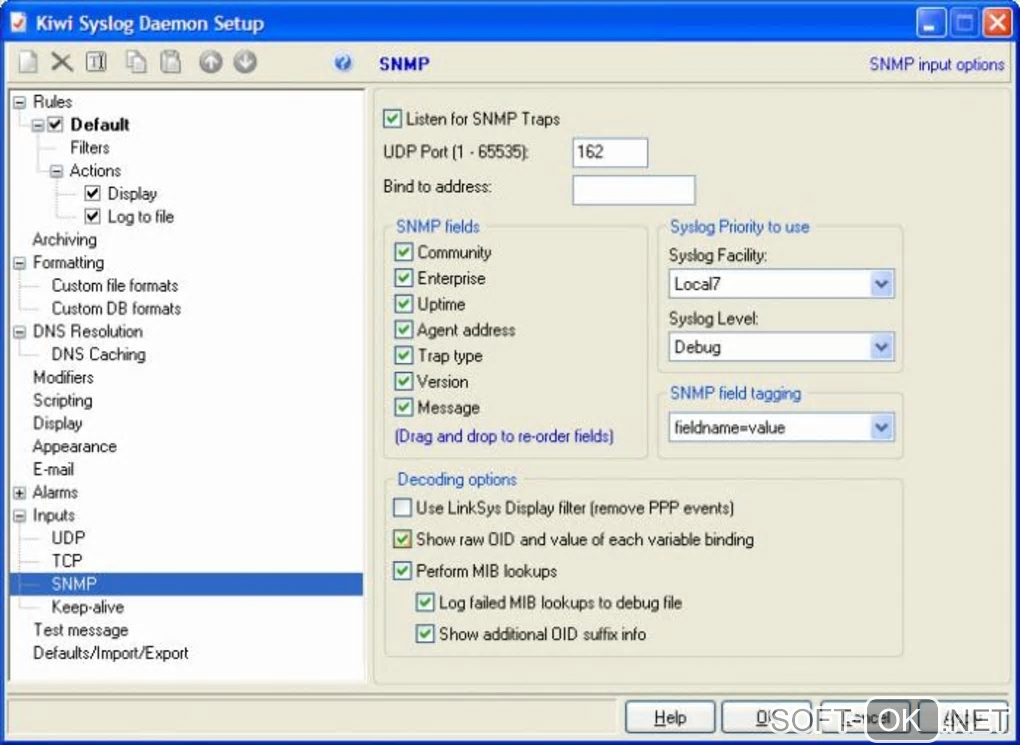The height and width of the screenshot is (745, 1020).
Task: Select Filters in the tree
Action: pos(90,148)
